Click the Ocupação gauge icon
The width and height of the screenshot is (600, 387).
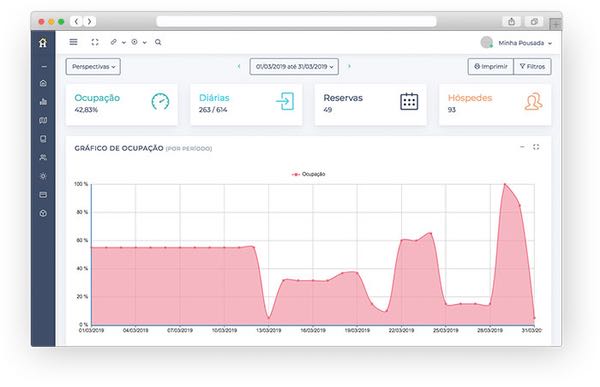[x=160, y=101]
